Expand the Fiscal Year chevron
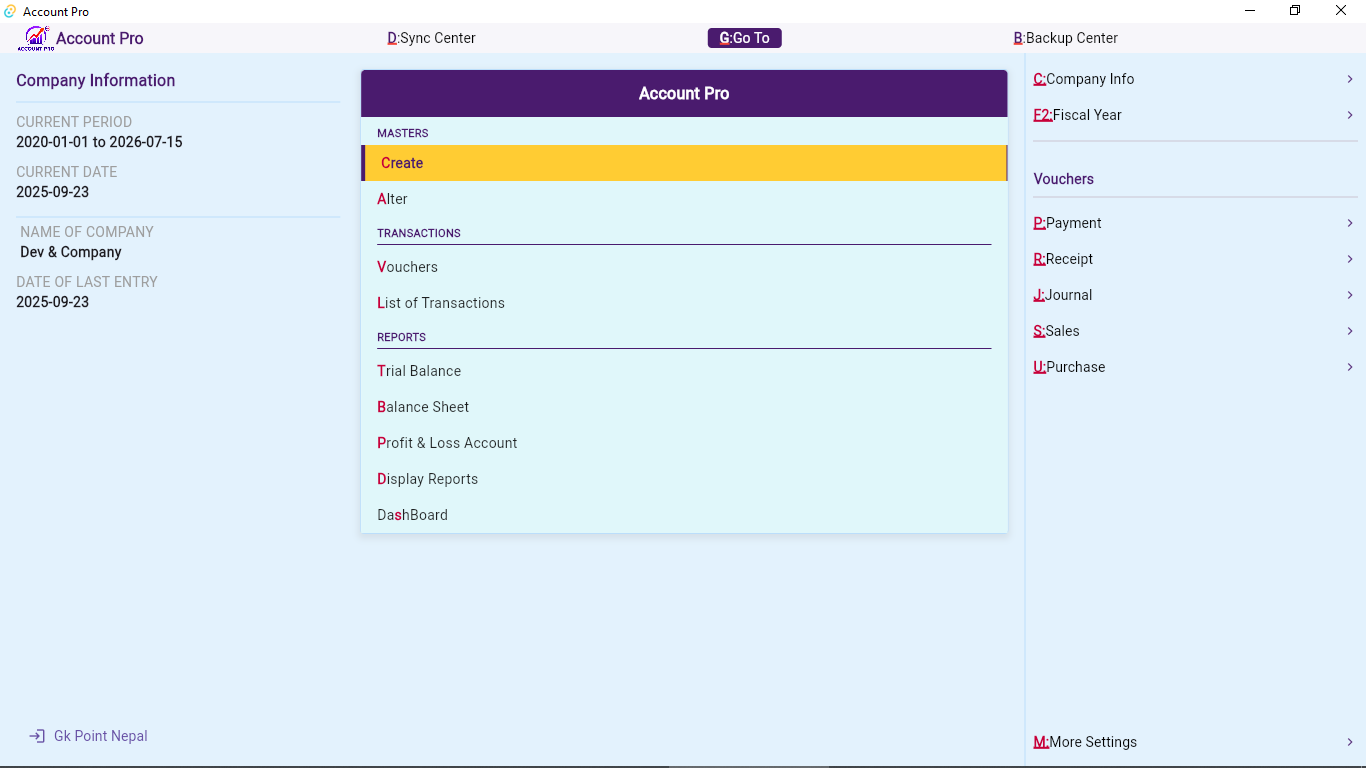The height and width of the screenshot is (768, 1366). (x=1350, y=115)
